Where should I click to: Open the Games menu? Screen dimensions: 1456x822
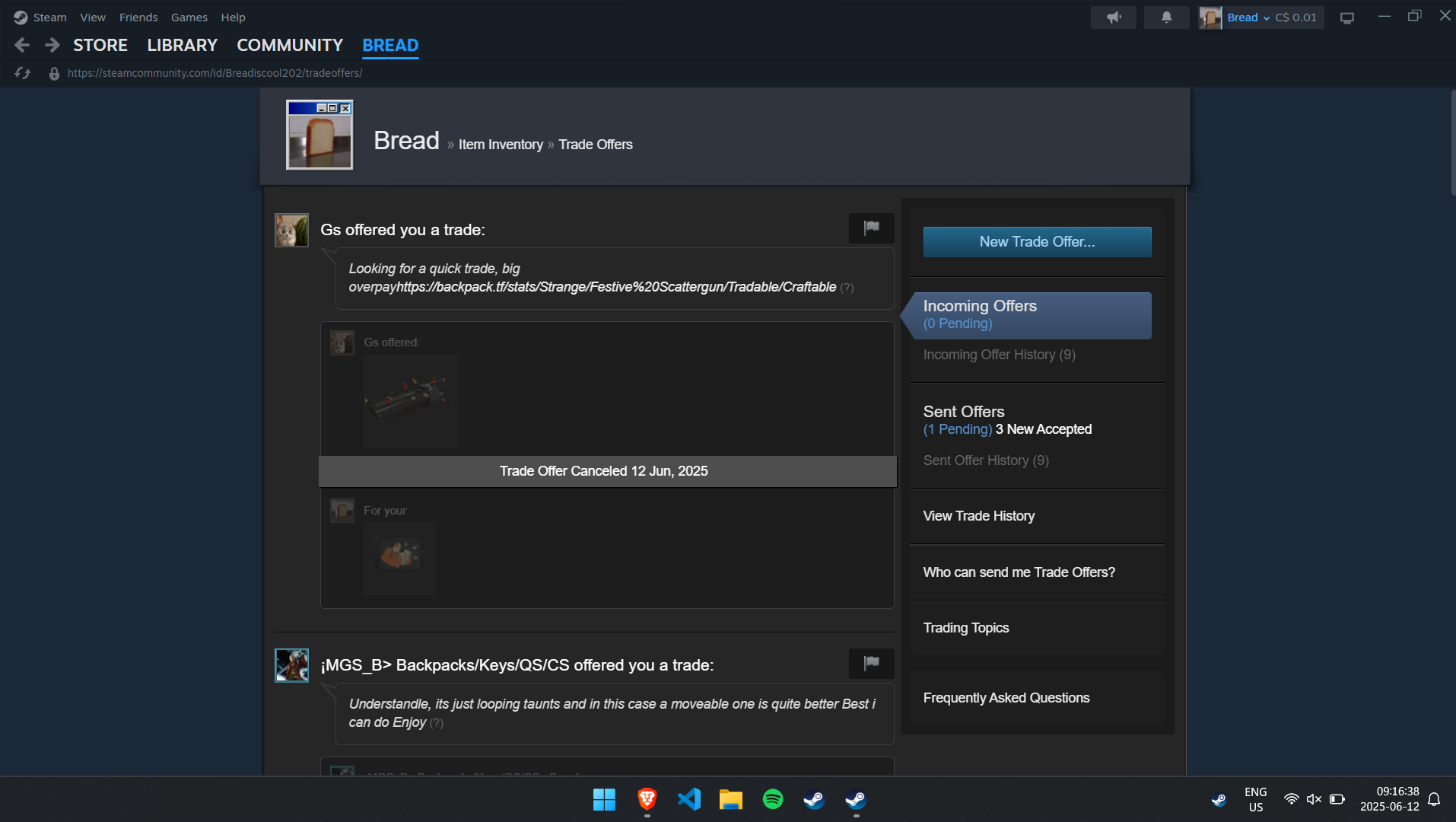pos(189,17)
